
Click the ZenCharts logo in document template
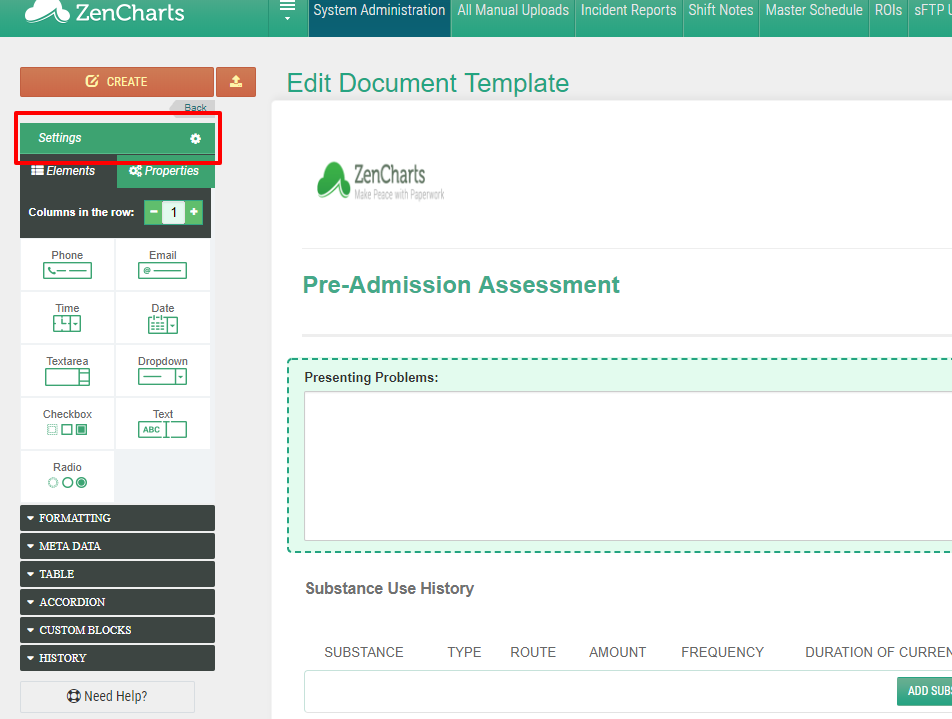click(x=381, y=180)
